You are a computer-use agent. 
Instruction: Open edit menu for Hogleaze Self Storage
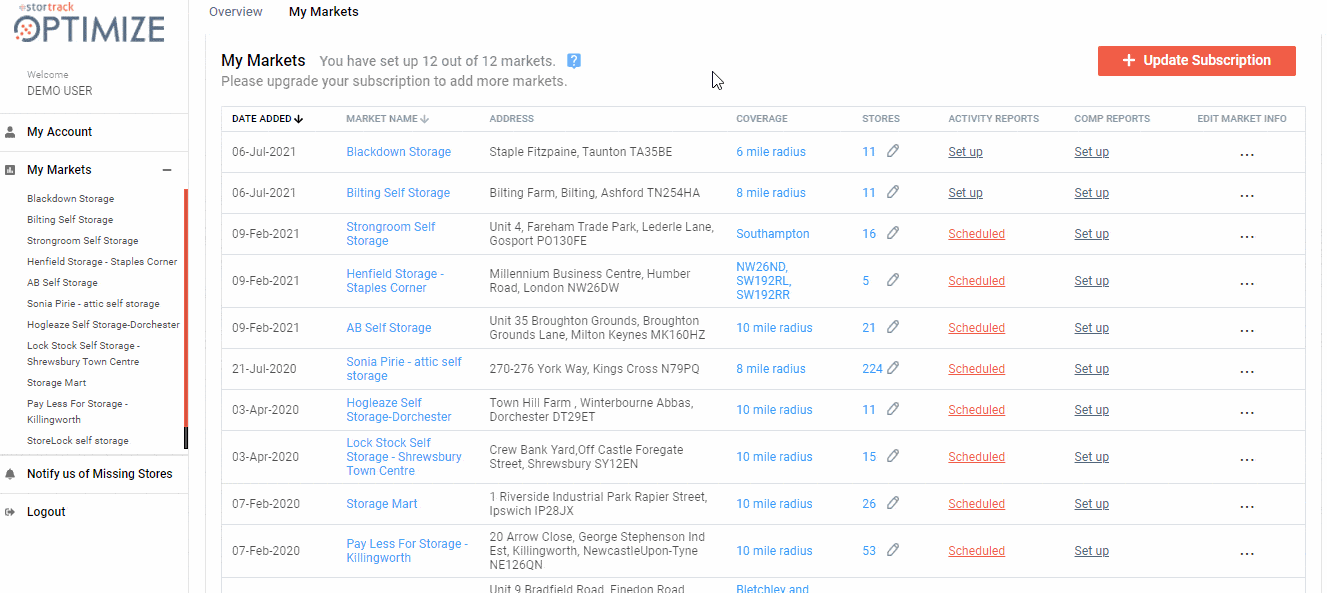click(x=1247, y=413)
